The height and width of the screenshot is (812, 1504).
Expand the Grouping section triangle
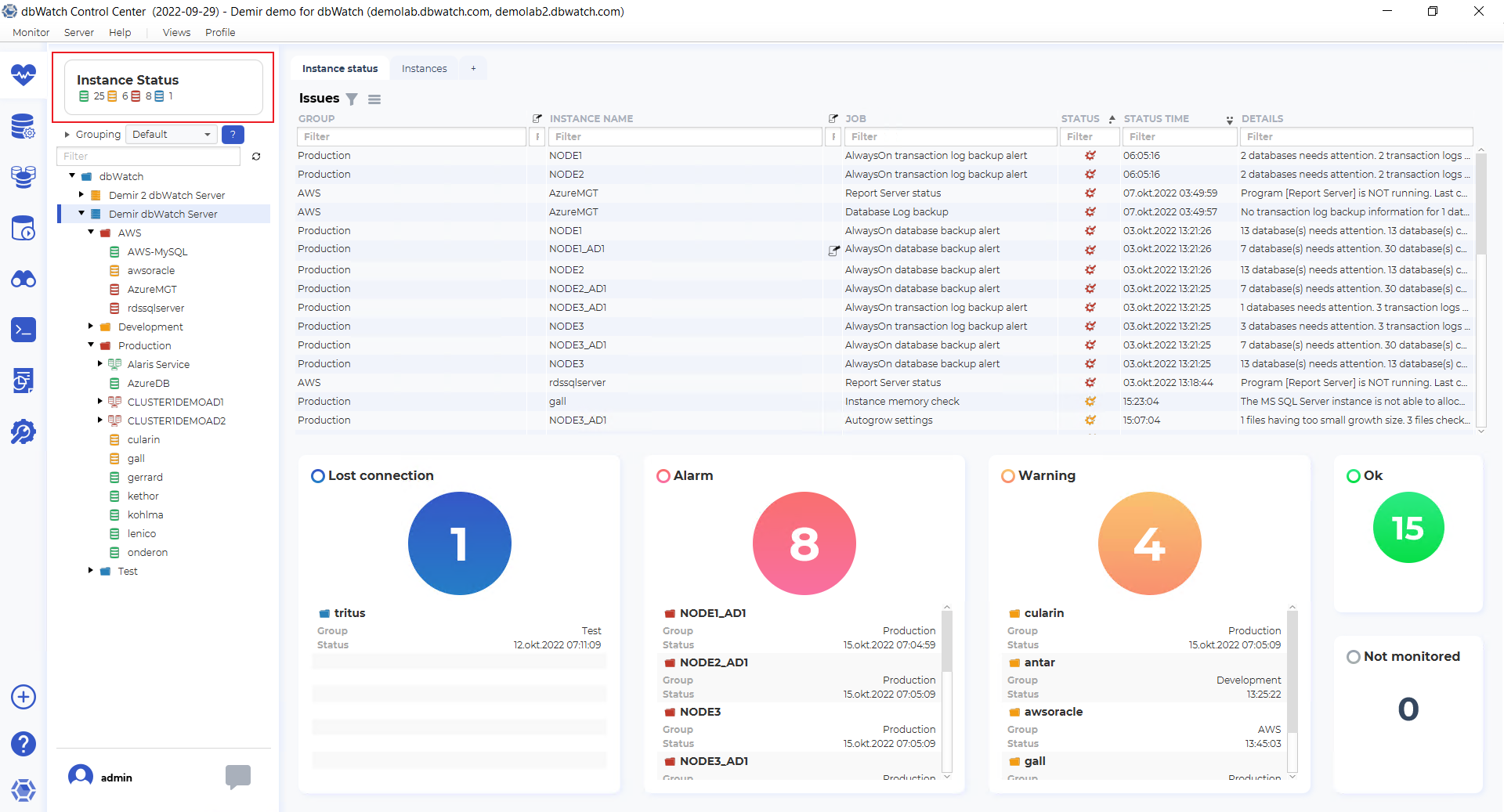(x=67, y=135)
